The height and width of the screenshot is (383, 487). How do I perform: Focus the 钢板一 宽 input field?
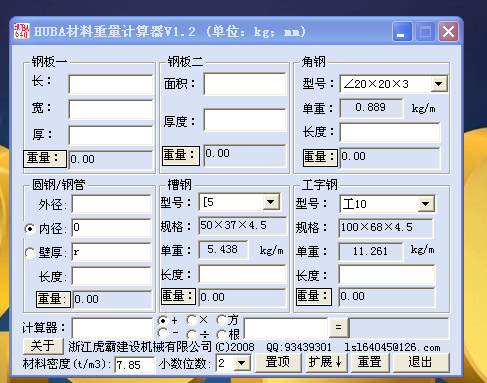[111, 109]
